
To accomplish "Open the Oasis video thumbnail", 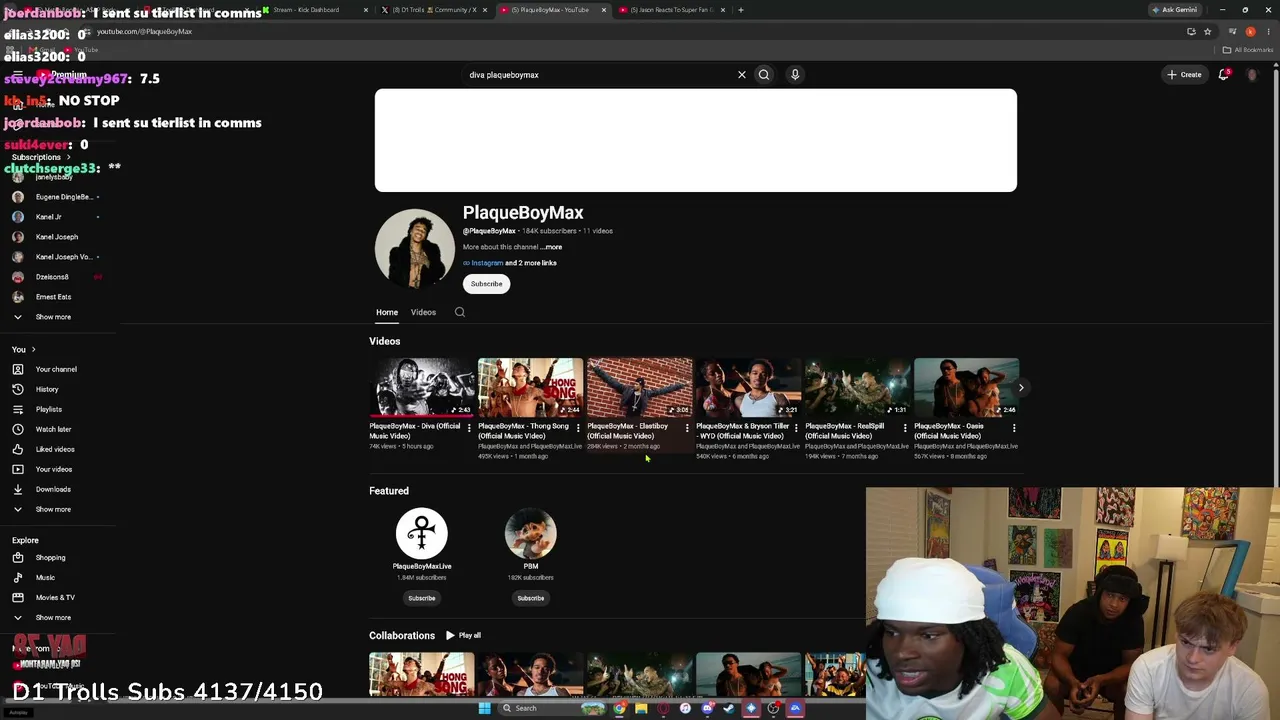I will point(967,387).
